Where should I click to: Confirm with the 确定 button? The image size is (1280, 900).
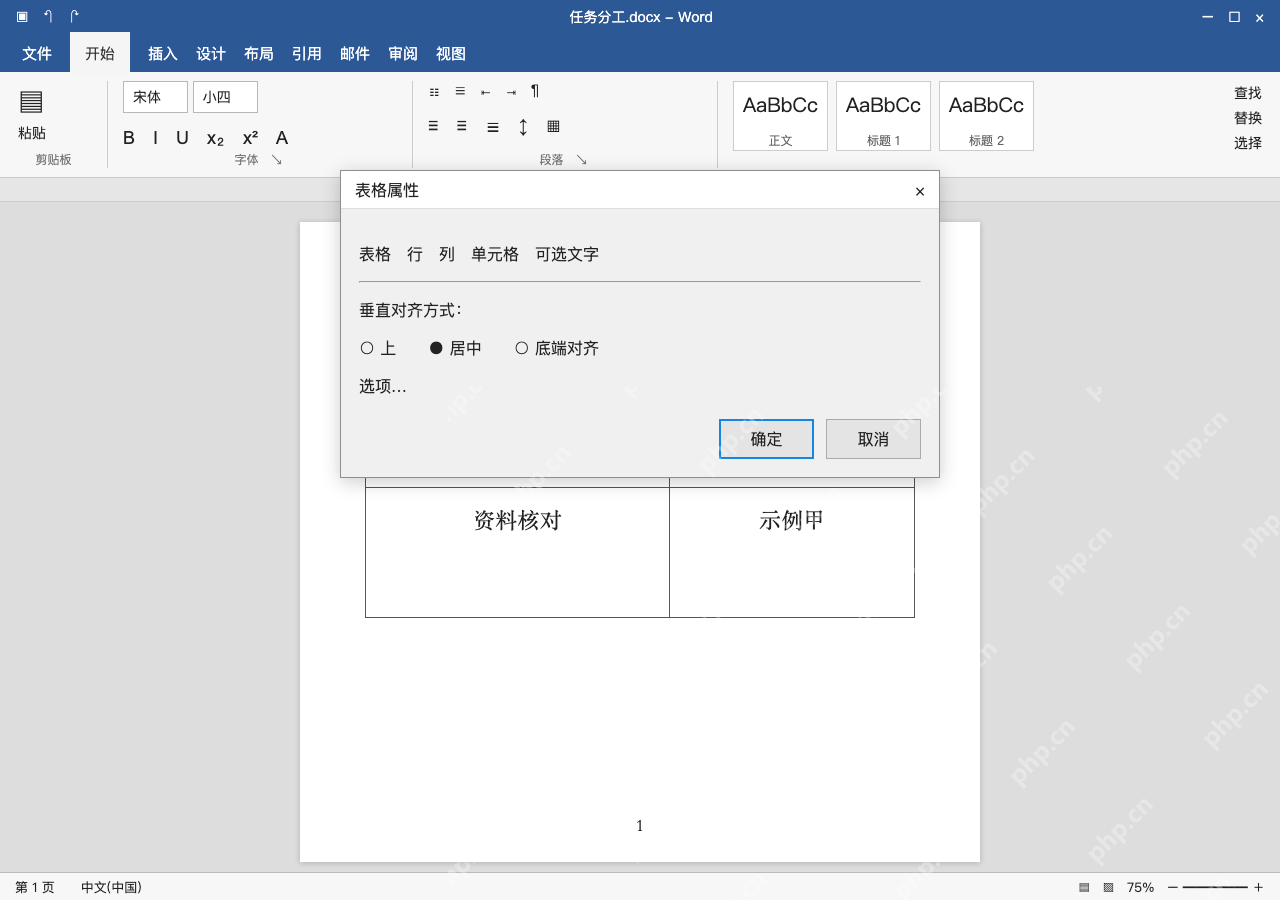click(766, 439)
